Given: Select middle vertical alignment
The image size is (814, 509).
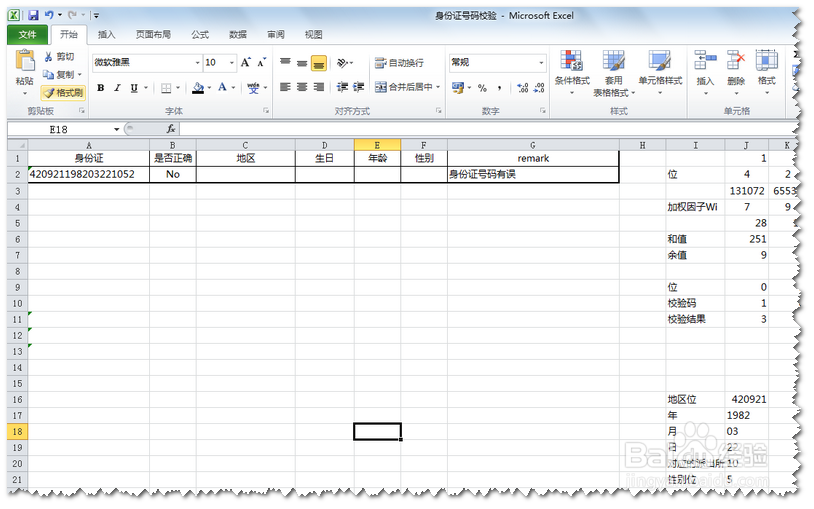Looking at the screenshot, I should (x=302, y=63).
